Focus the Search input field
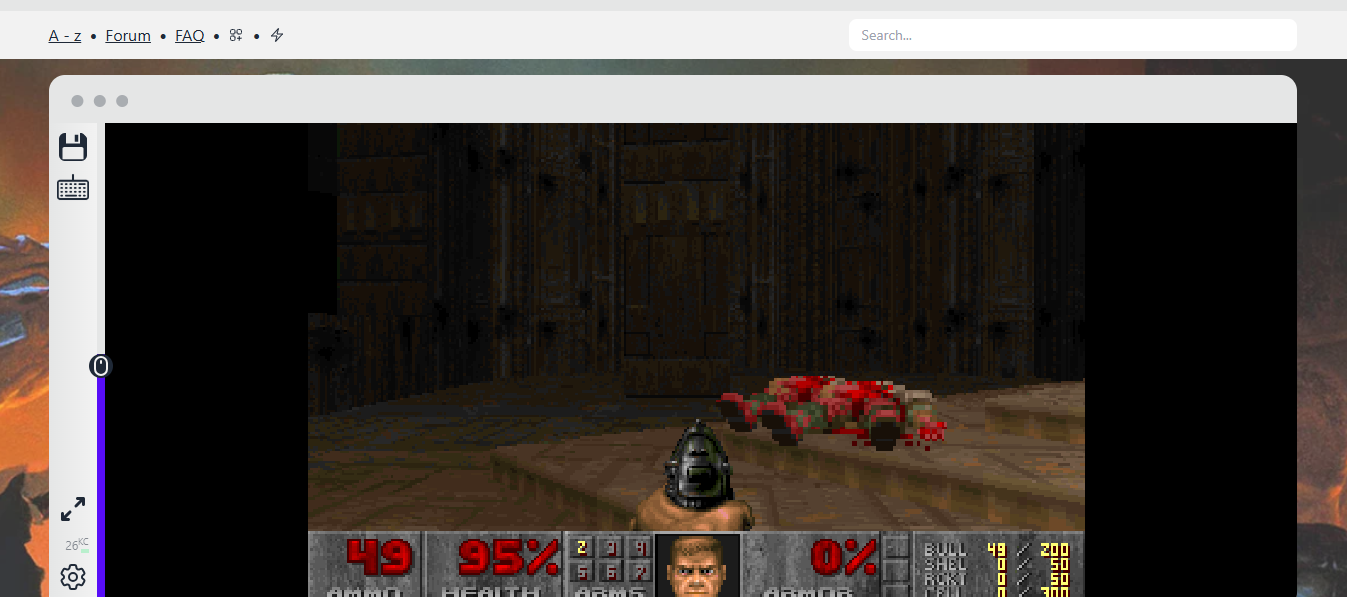Image resolution: width=1347 pixels, height=597 pixels. click(x=1073, y=35)
